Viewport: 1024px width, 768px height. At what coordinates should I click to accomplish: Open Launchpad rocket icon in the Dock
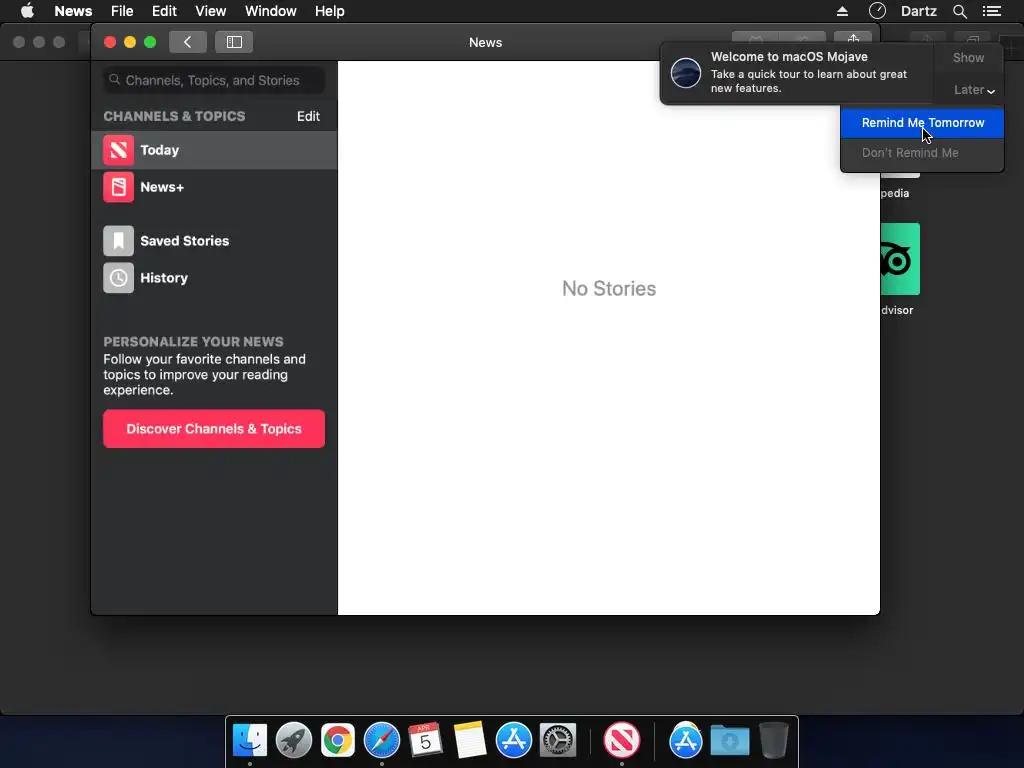[294, 740]
